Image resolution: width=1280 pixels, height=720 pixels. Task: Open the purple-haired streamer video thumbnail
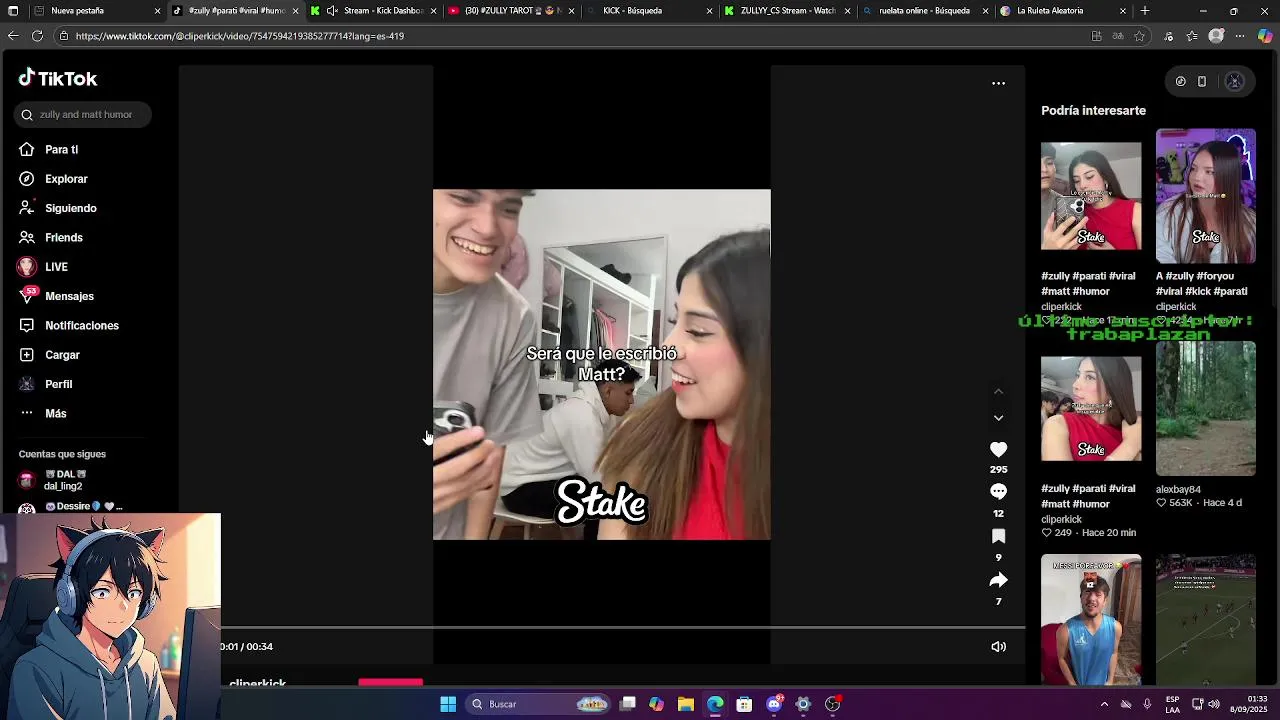[x=1205, y=196]
